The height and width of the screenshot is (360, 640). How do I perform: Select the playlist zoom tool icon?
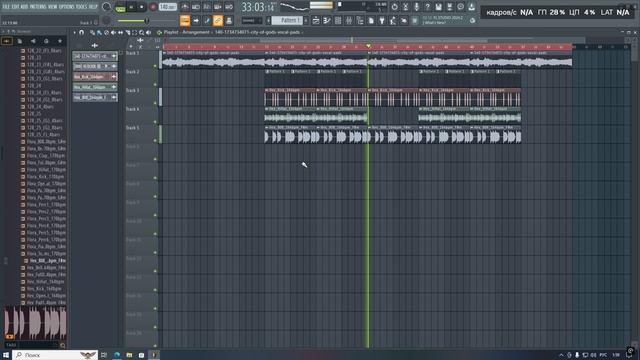click(x=142, y=32)
